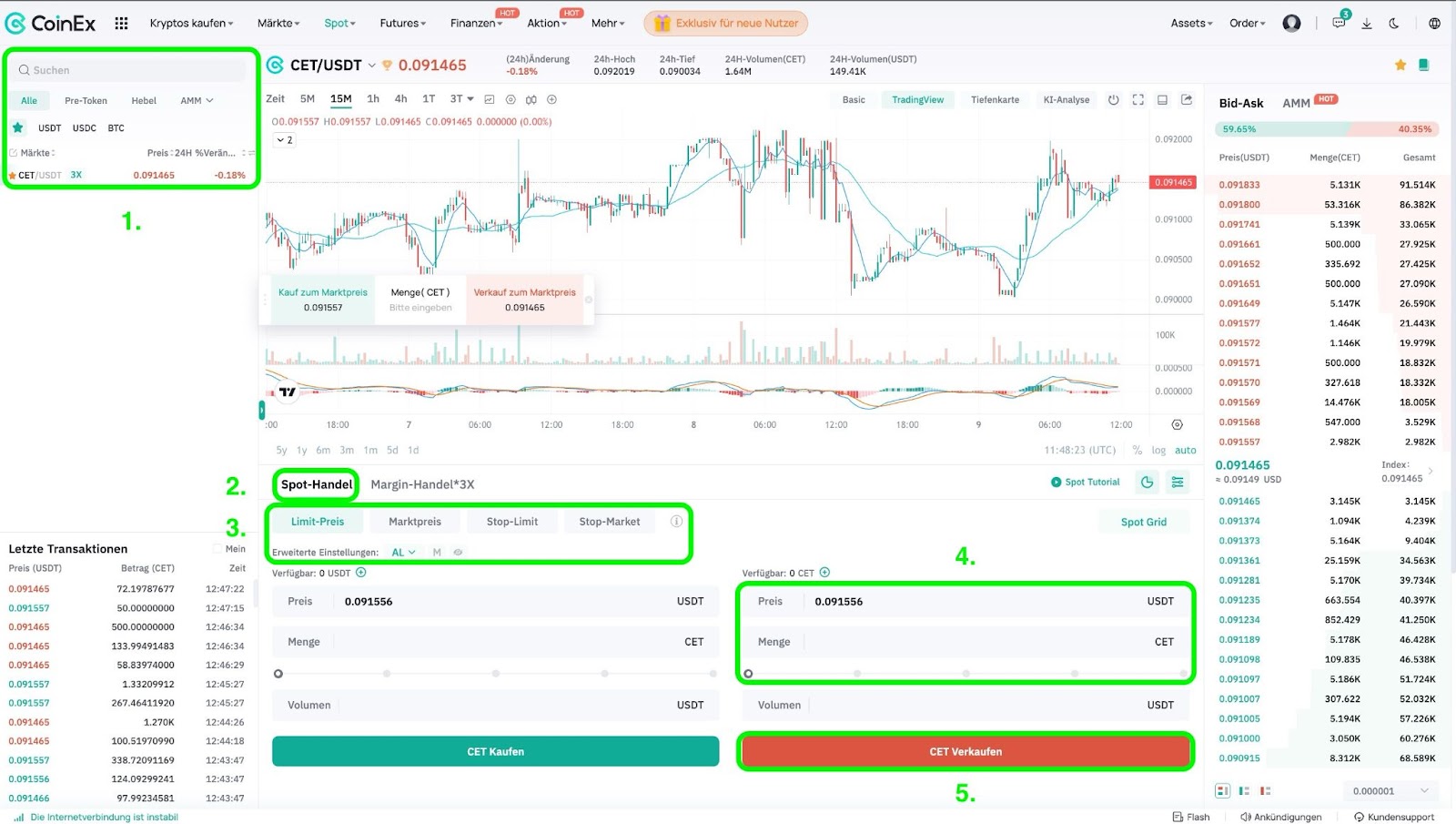Open the pie chart icon beside Spot Tutorial
Image resolution: width=1456 pixels, height=824 pixels.
pos(1148,482)
